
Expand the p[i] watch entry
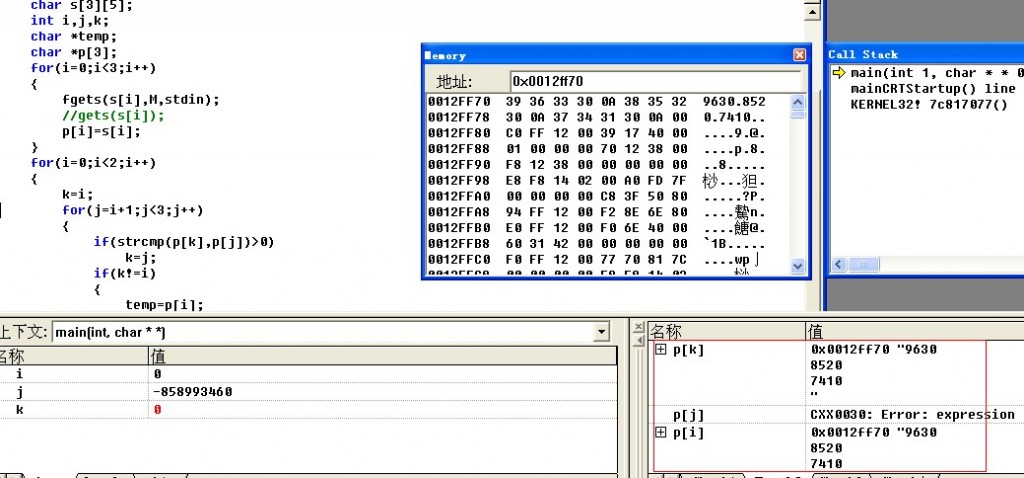pos(660,432)
